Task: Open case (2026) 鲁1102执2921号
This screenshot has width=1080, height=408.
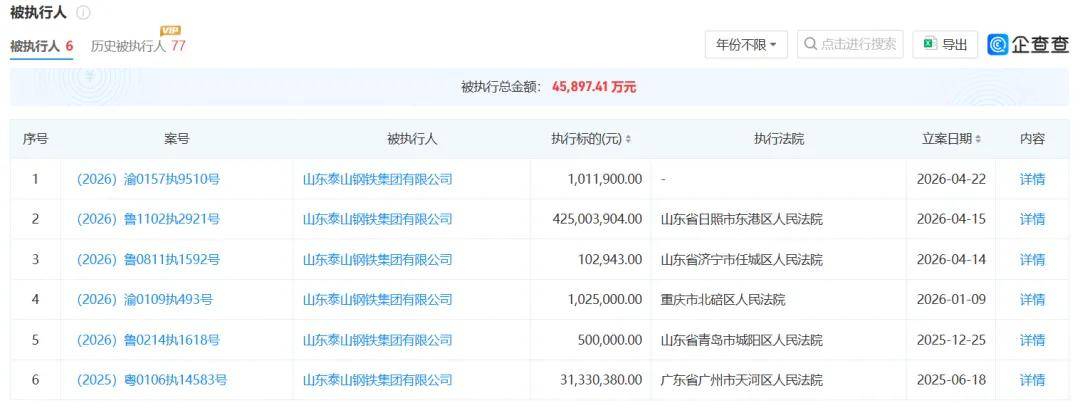Action: (x=148, y=219)
